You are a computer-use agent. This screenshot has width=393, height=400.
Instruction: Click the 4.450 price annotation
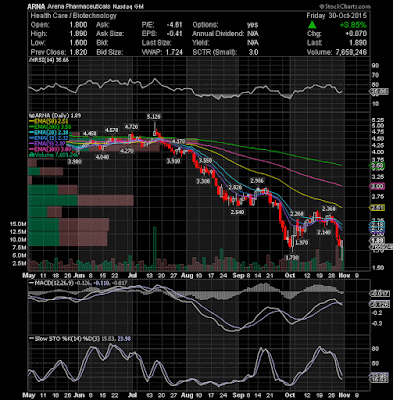[90, 133]
